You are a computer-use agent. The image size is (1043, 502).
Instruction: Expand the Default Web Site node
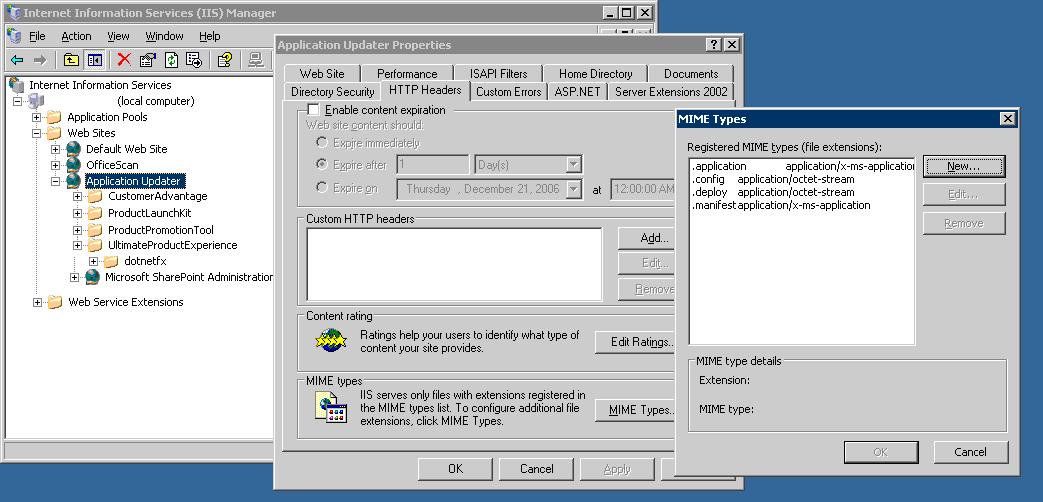coord(55,149)
